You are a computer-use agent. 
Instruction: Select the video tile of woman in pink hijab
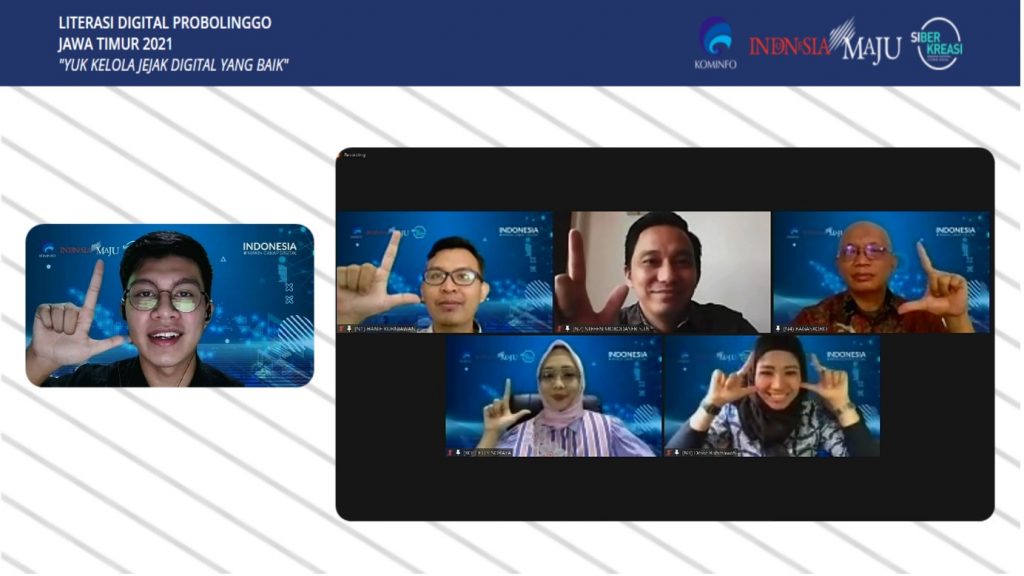click(x=553, y=396)
